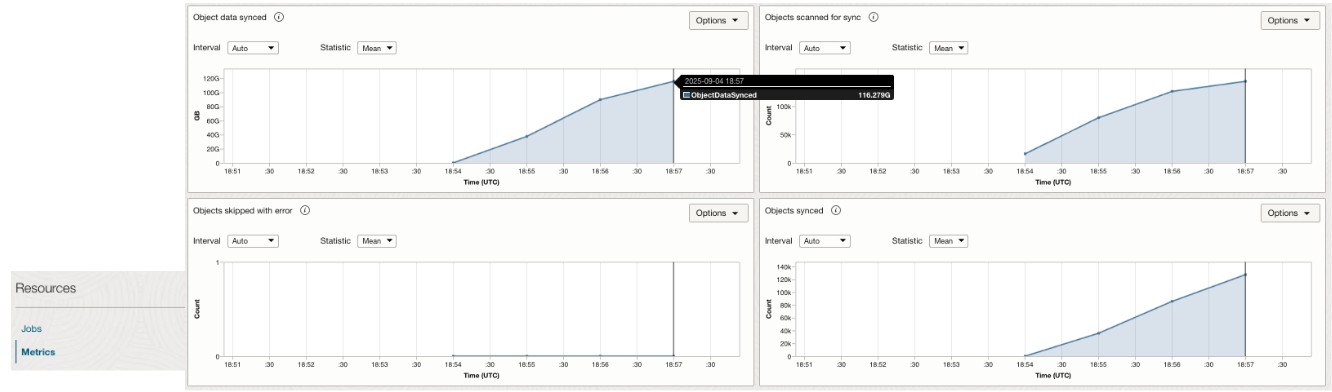1332x392 pixels.
Task: Click info icon beside Objects synced title
Action: (836, 210)
